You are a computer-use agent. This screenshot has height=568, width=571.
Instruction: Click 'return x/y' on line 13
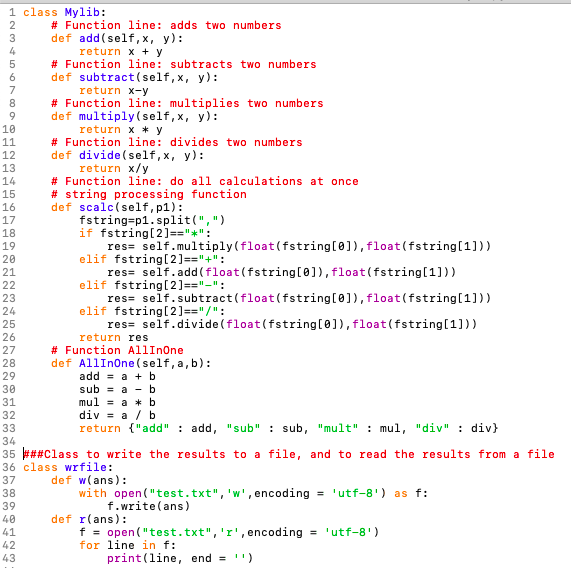114,169
